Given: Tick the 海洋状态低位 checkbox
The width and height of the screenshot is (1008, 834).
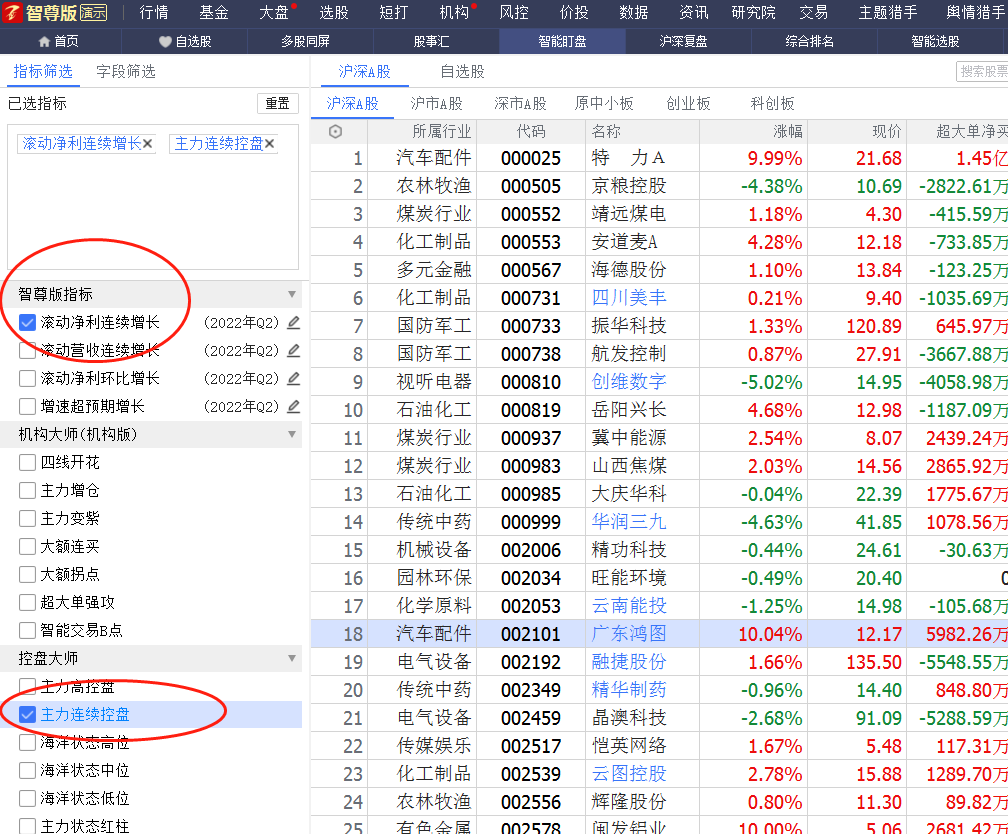Looking at the screenshot, I should (27, 799).
